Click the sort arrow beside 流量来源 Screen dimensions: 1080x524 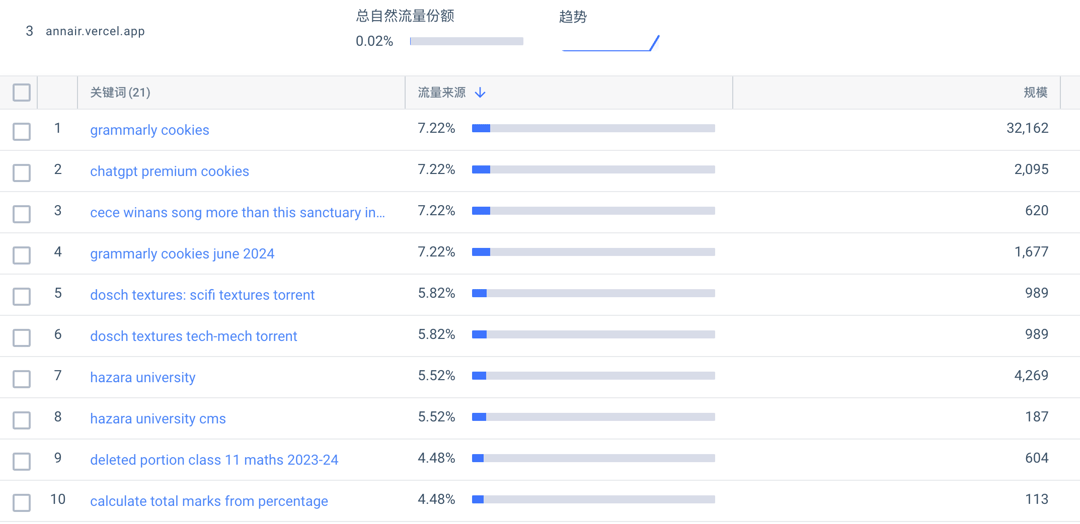[x=480, y=93]
